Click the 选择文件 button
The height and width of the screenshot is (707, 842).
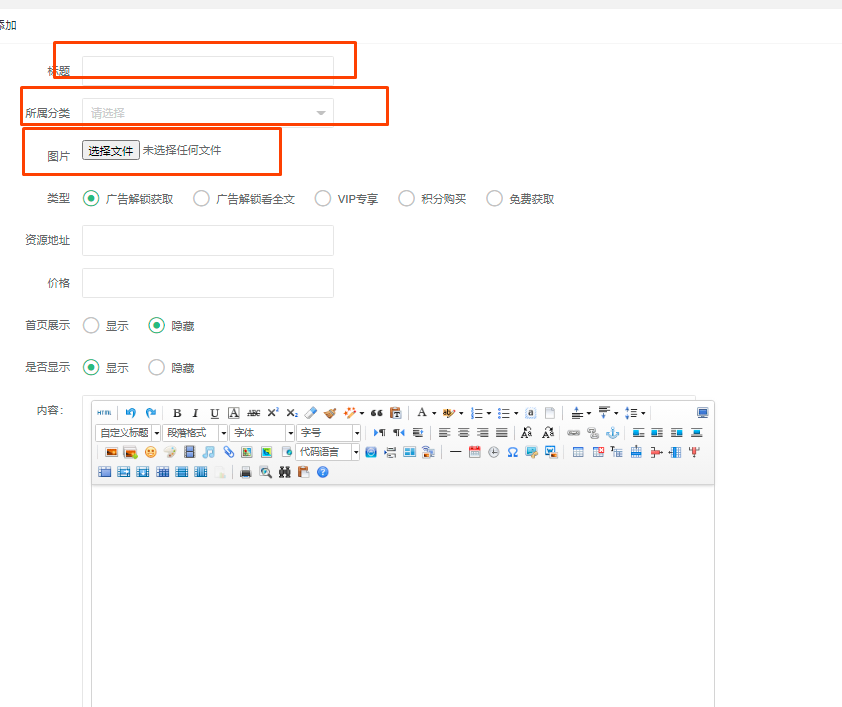click(111, 150)
